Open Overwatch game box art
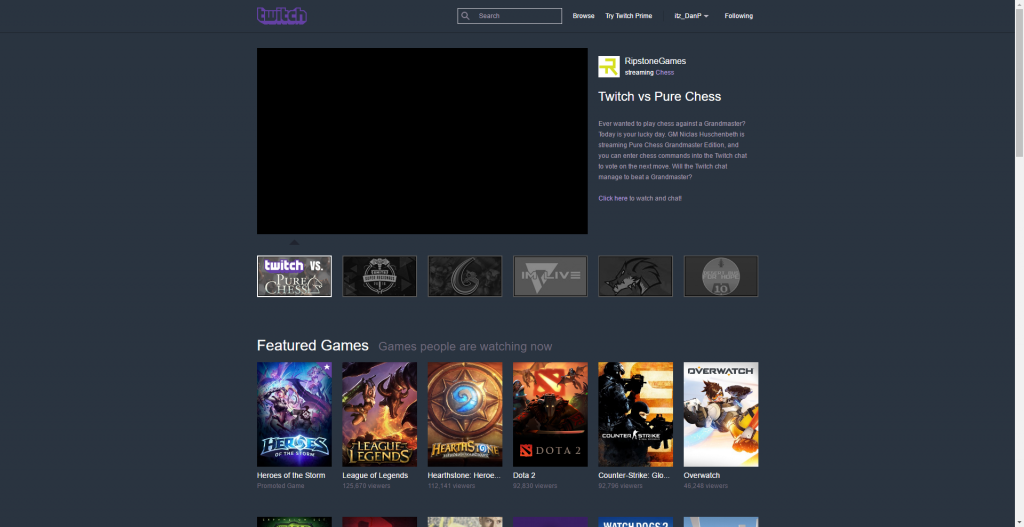 click(x=721, y=415)
